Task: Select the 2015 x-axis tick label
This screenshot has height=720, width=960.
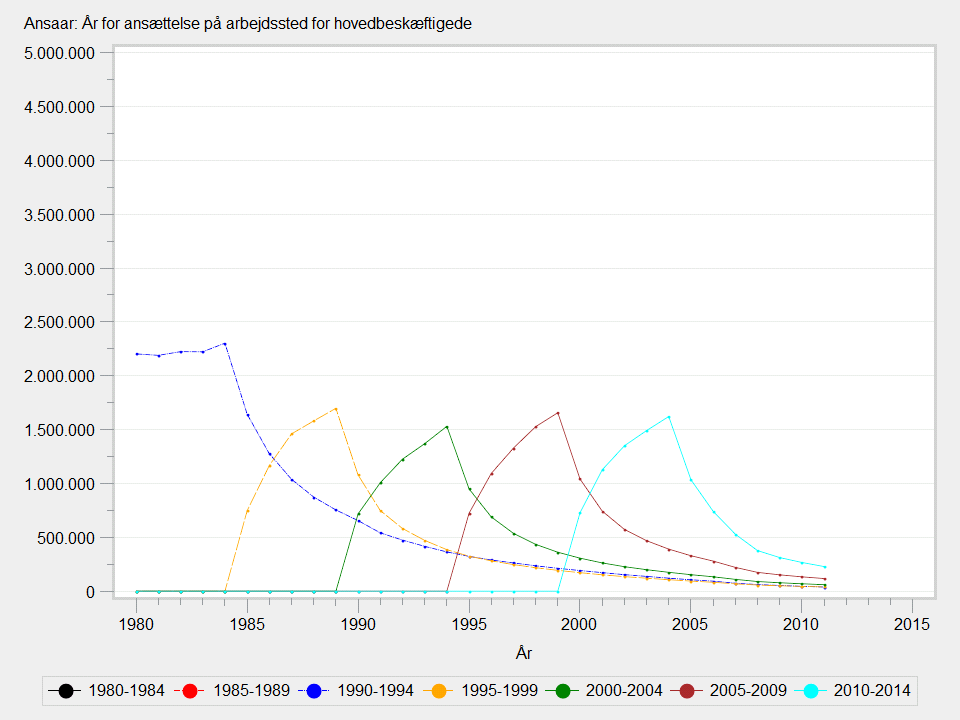Action: [x=912, y=624]
